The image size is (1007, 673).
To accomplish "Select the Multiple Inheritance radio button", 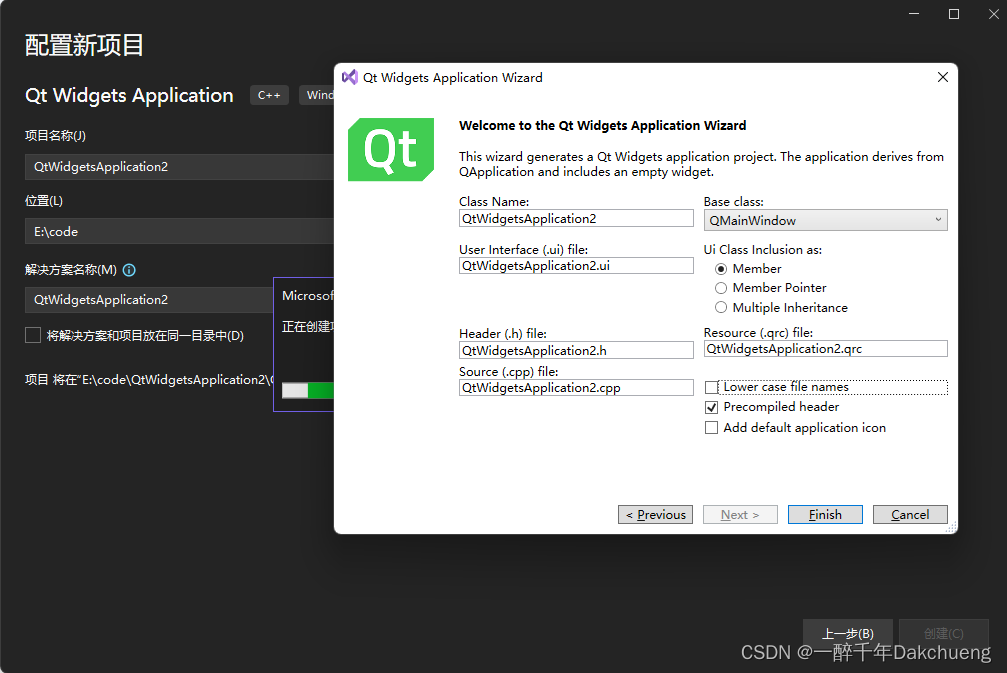I will click(x=721, y=308).
